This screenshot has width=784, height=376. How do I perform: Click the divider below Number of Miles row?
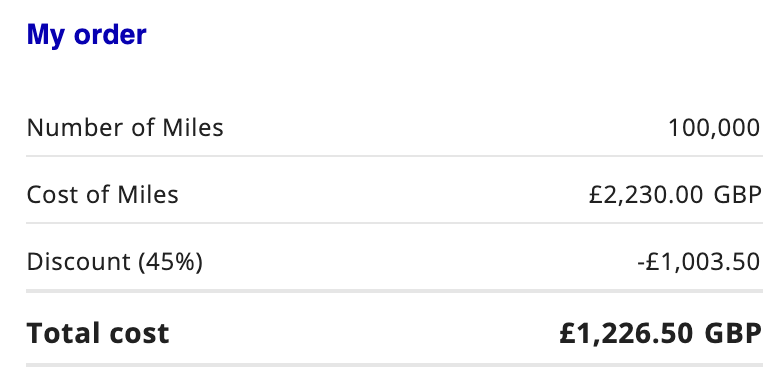point(394,156)
